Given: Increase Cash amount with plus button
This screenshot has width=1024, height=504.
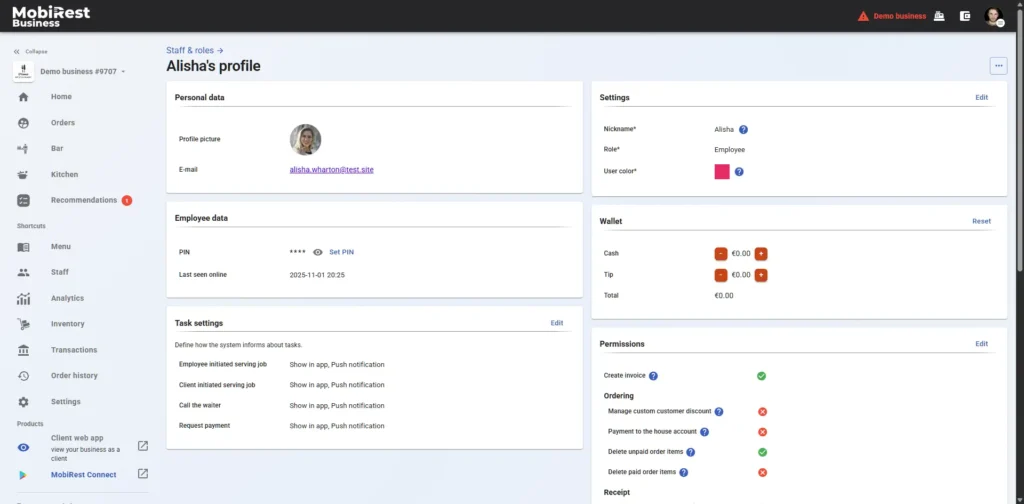Looking at the screenshot, I should (761, 254).
